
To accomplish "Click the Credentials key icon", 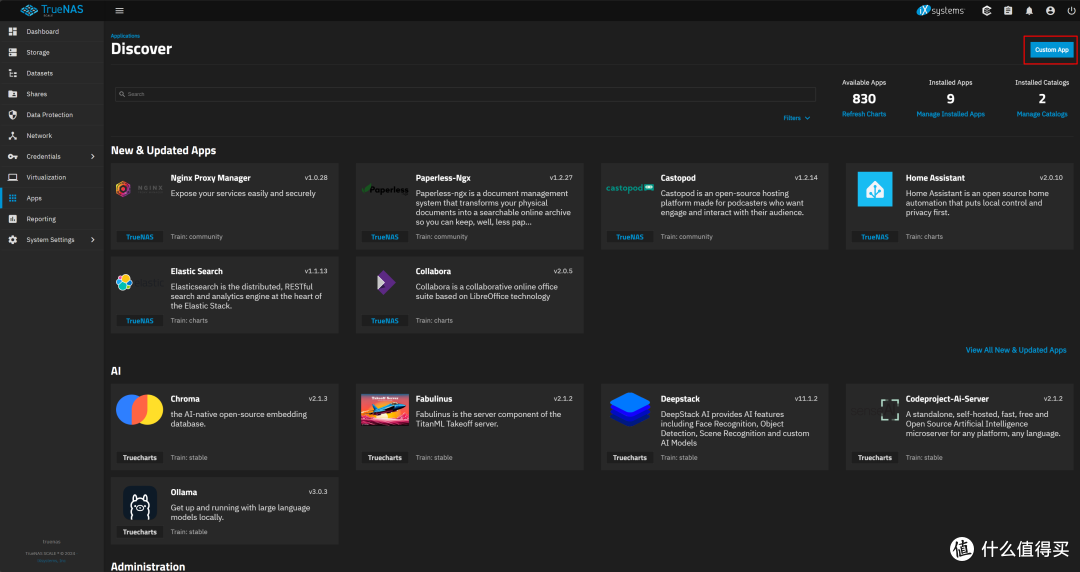I will click(12, 156).
